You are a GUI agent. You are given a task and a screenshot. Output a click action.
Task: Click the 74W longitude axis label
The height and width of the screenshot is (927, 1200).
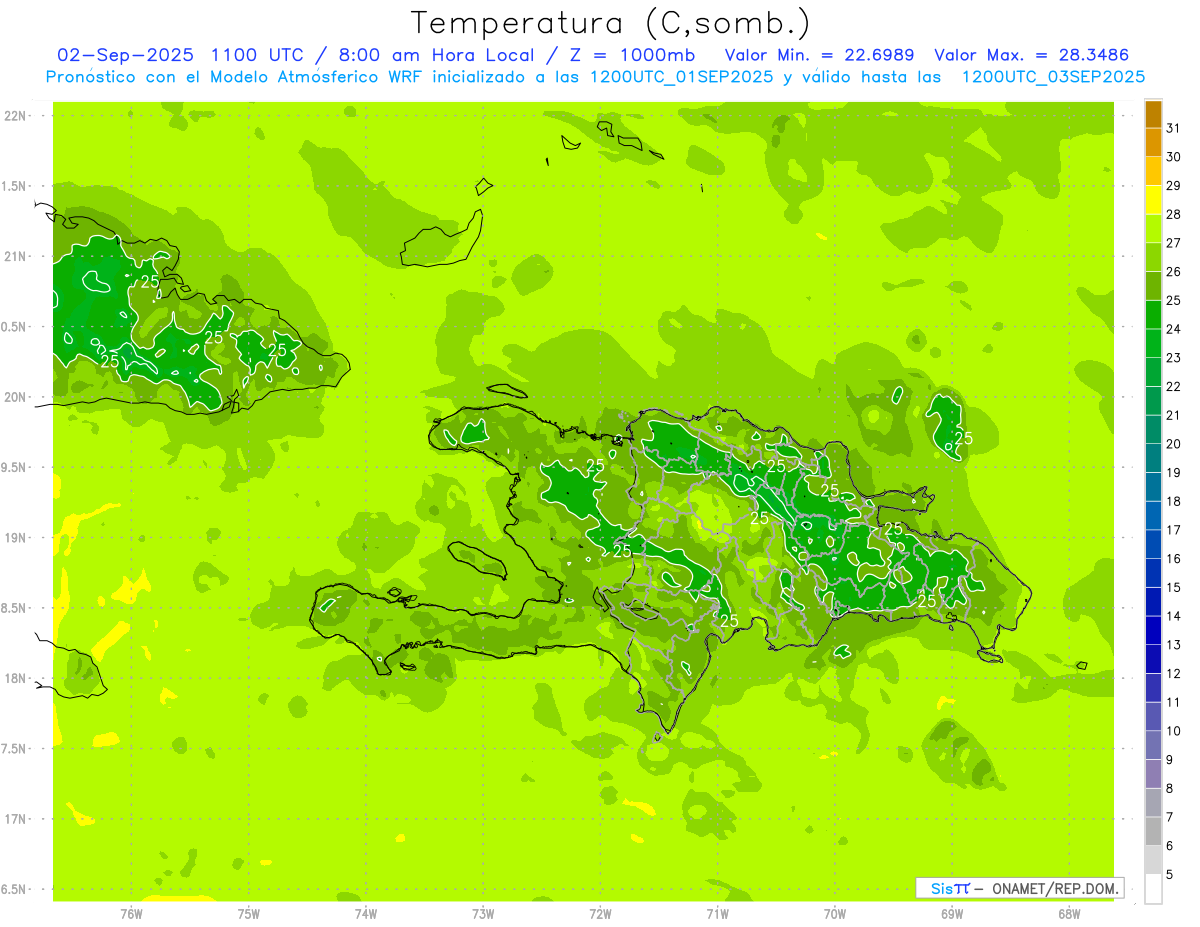366,914
